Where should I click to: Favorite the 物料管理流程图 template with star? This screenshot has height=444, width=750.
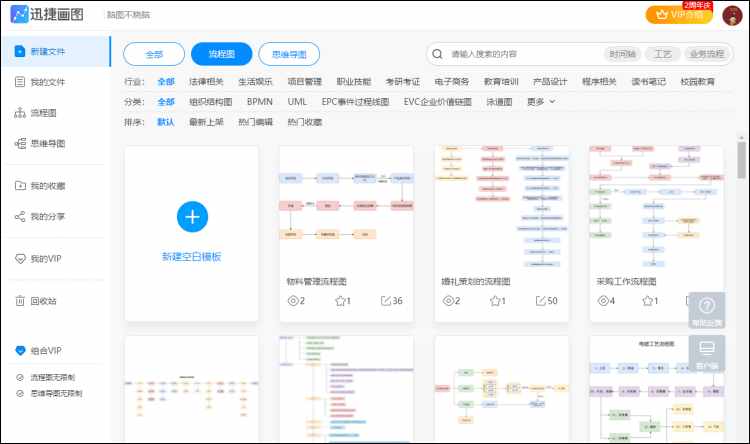tap(340, 300)
